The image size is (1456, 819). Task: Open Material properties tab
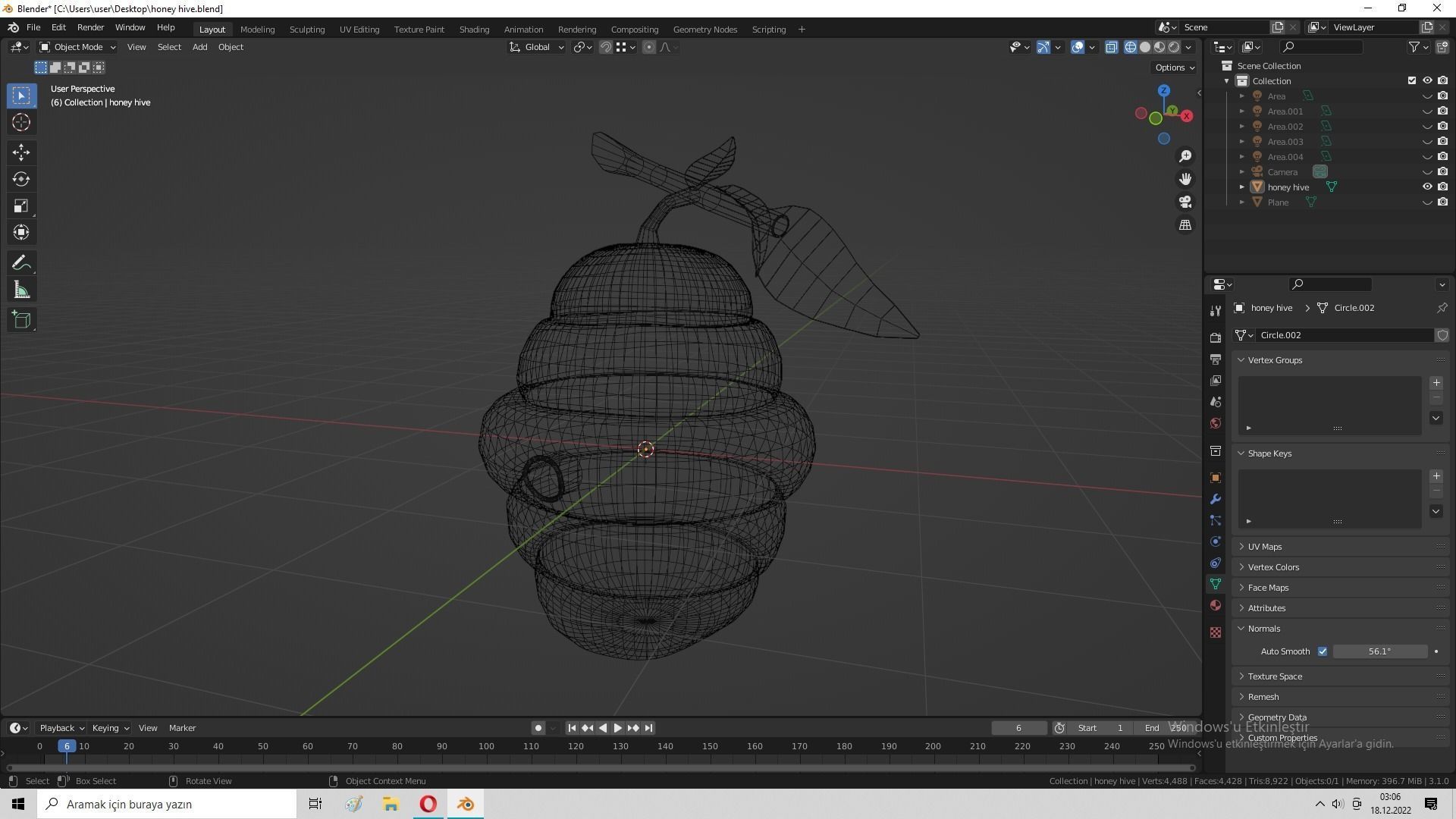(1216, 605)
